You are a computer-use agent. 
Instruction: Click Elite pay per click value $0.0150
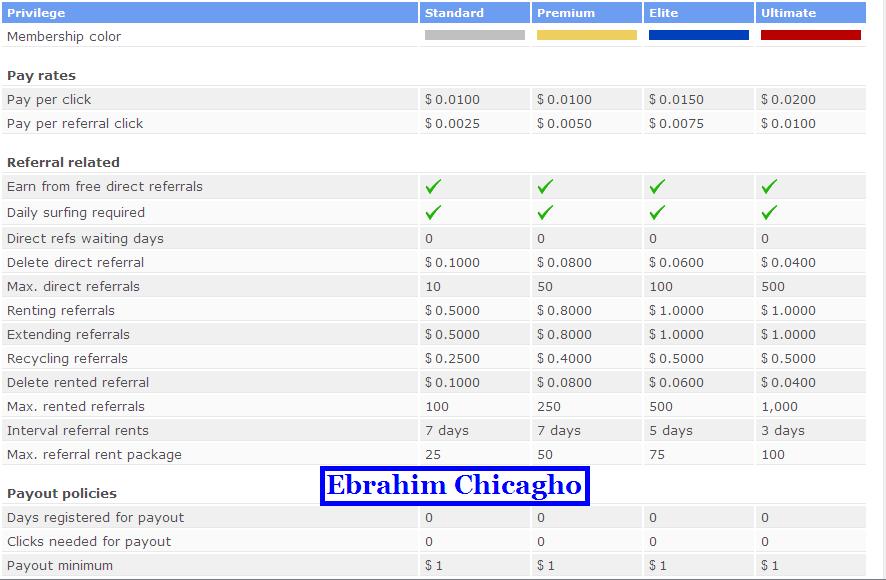click(x=676, y=100)
